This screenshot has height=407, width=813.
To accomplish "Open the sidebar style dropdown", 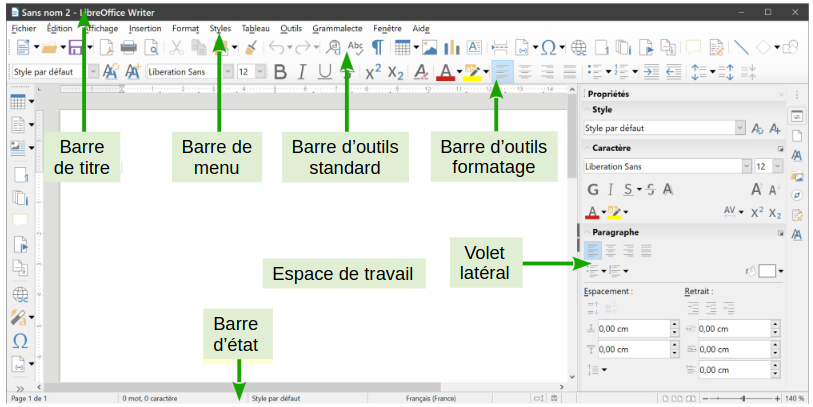I will coord(740,128).
